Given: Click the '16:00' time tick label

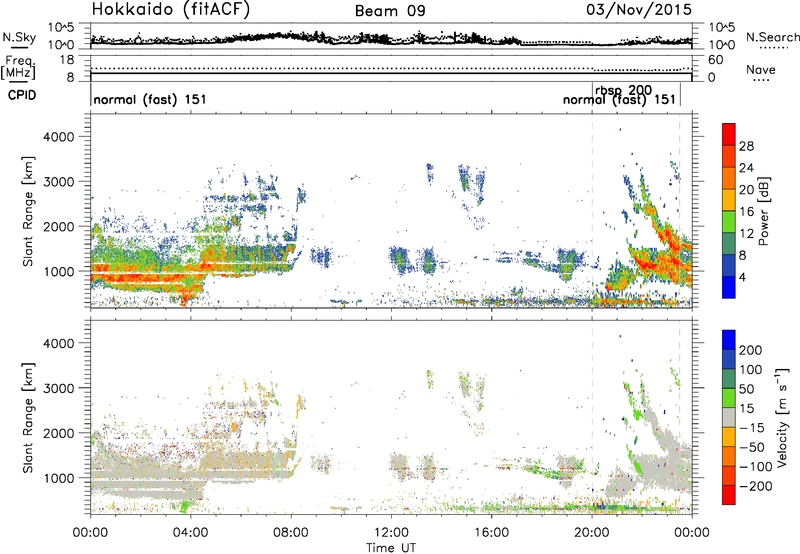Looking at the screenshot, I should click(491, 533).
